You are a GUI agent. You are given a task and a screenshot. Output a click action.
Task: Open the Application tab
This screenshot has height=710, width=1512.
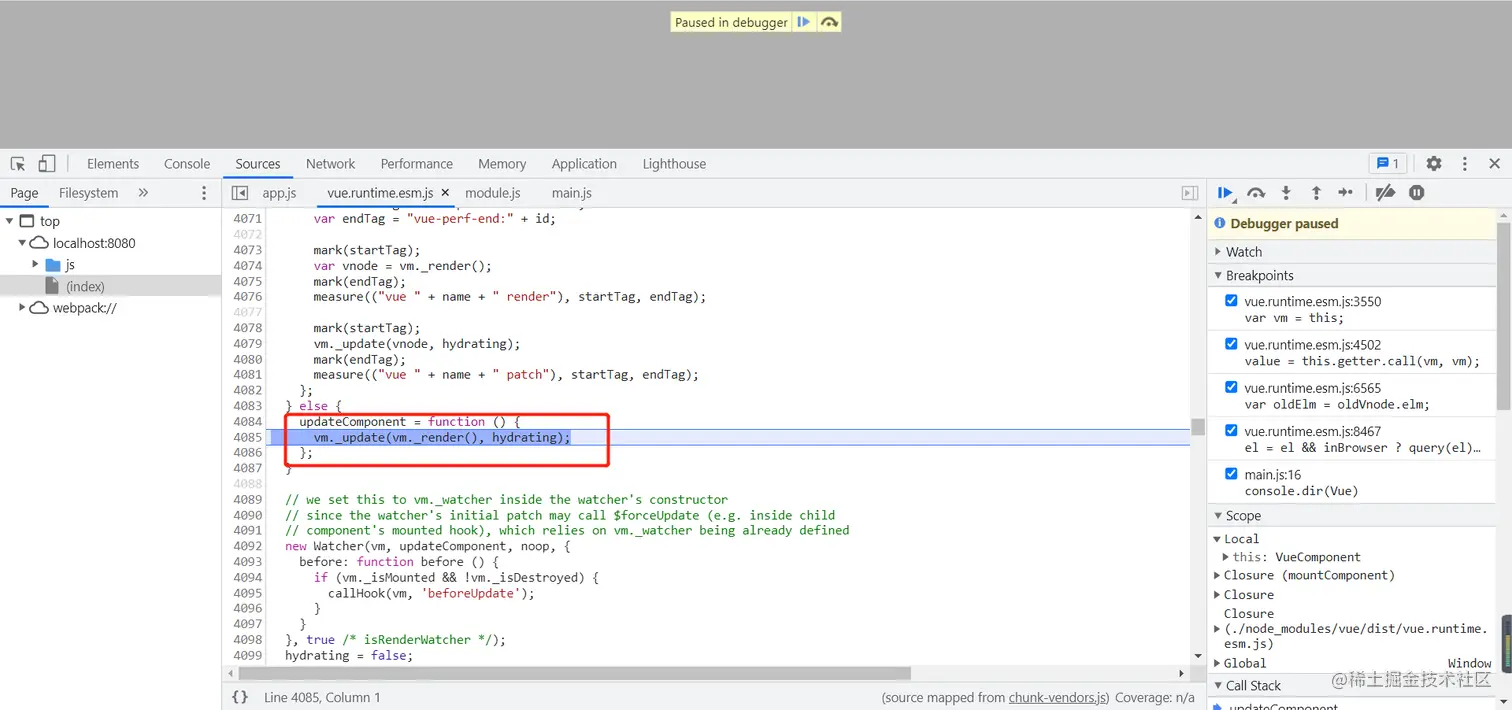584,164
